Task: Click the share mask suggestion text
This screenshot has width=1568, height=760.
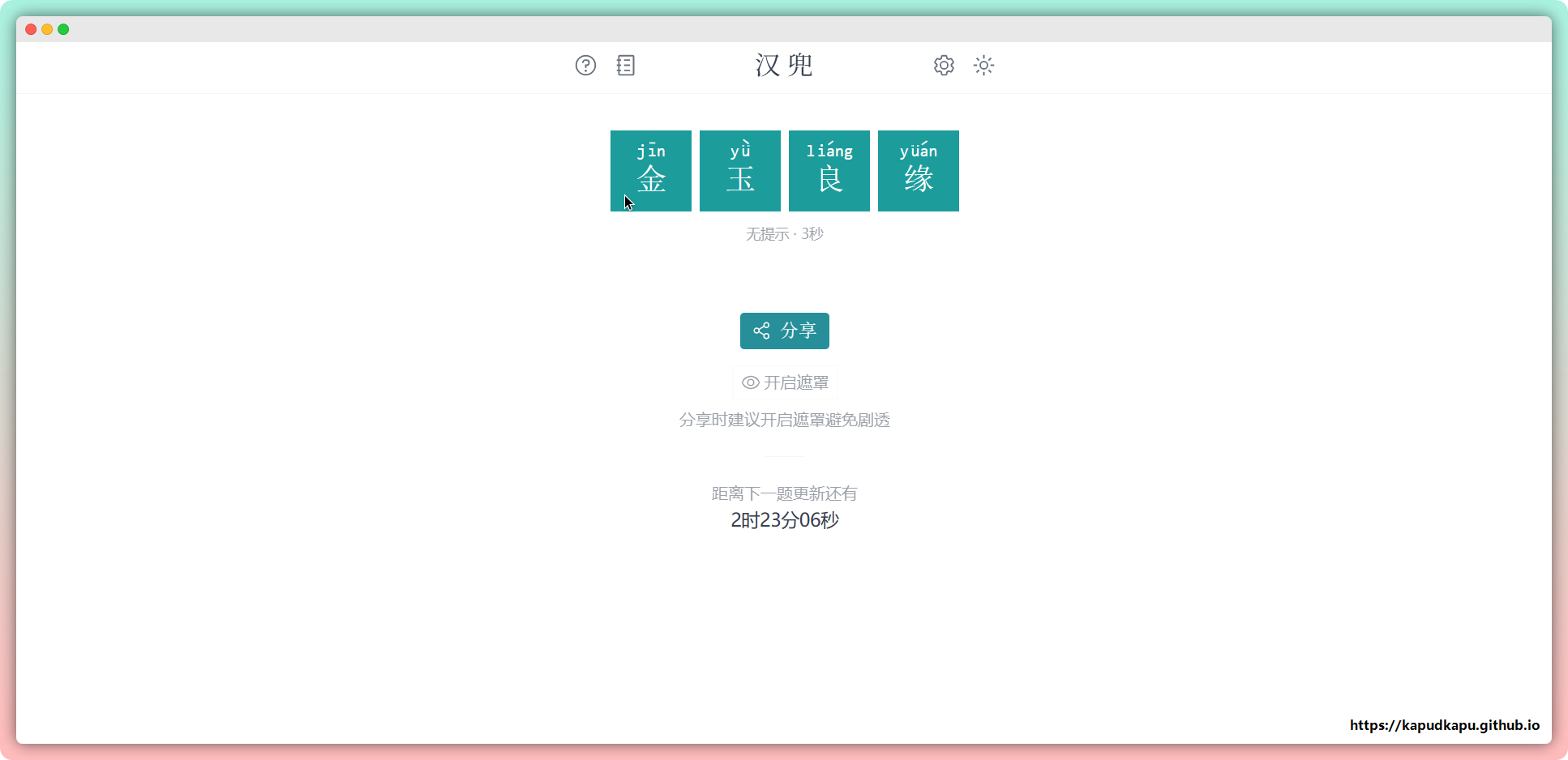Action: [784, 420]
